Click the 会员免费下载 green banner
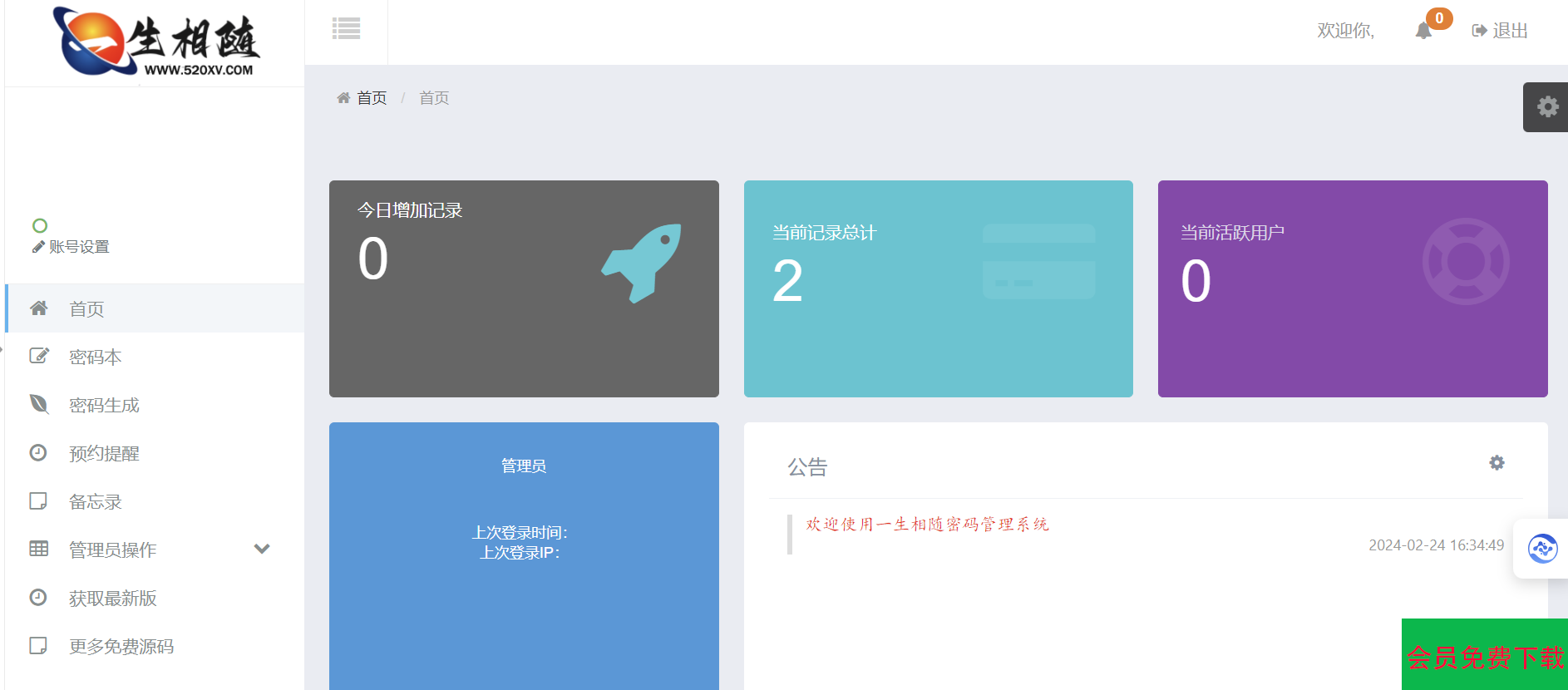This screenshot has width=1568, height=690. click(x=1484, y=657)
